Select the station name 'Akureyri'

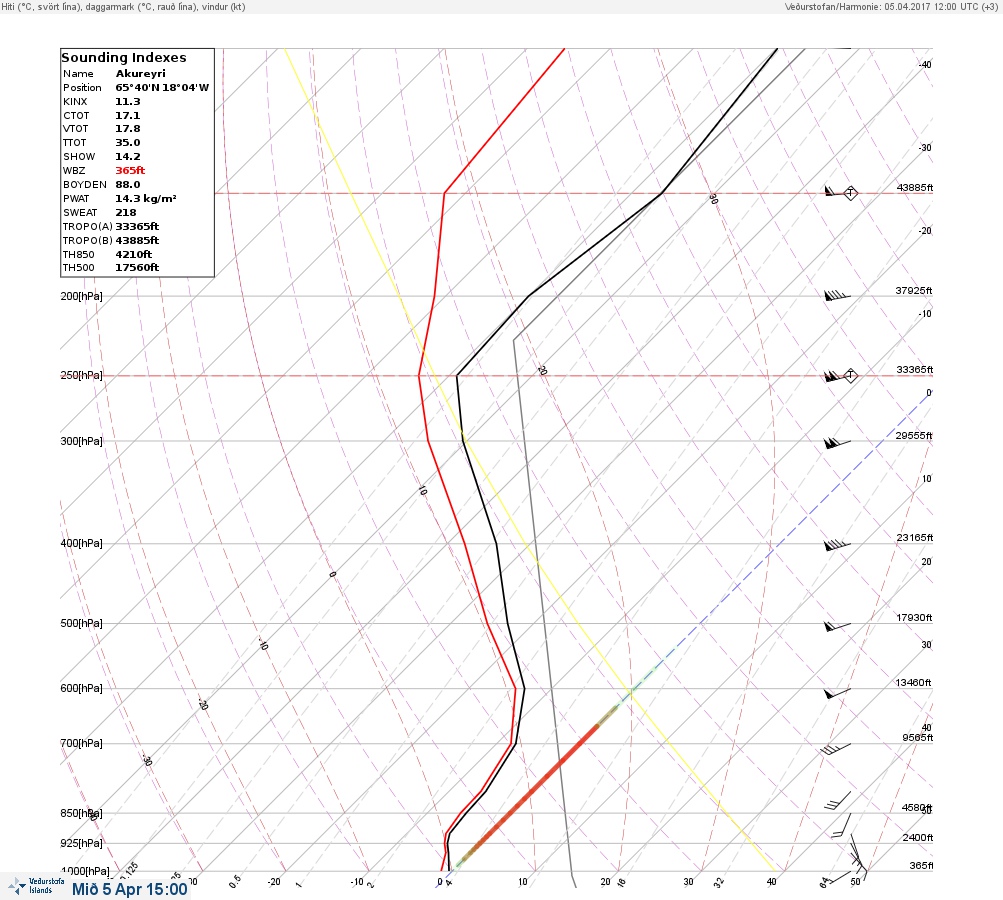coord(141,74)
